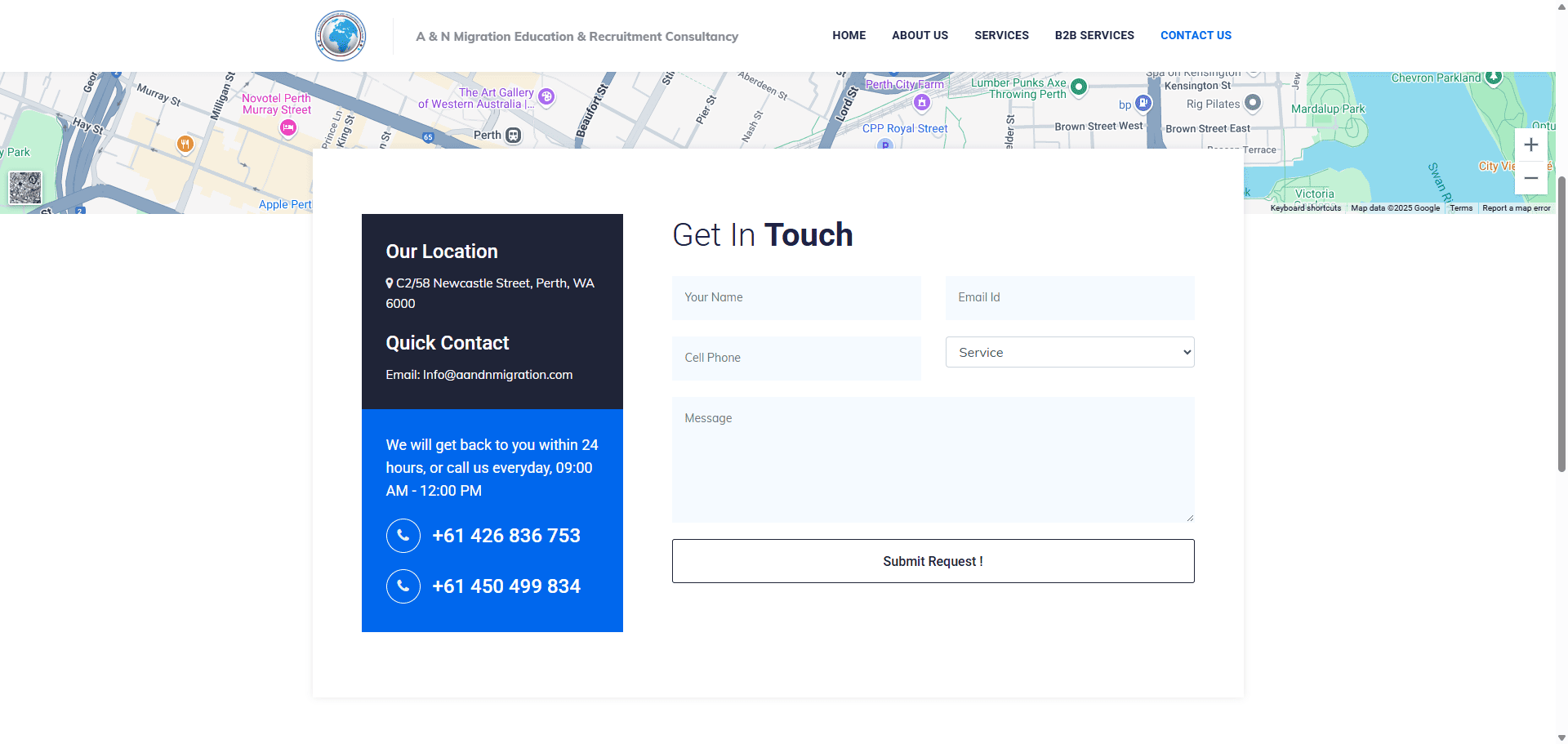Click the Novotel Perth hotel marker
The image size is (1568, 744).
(x=287, y=127)
